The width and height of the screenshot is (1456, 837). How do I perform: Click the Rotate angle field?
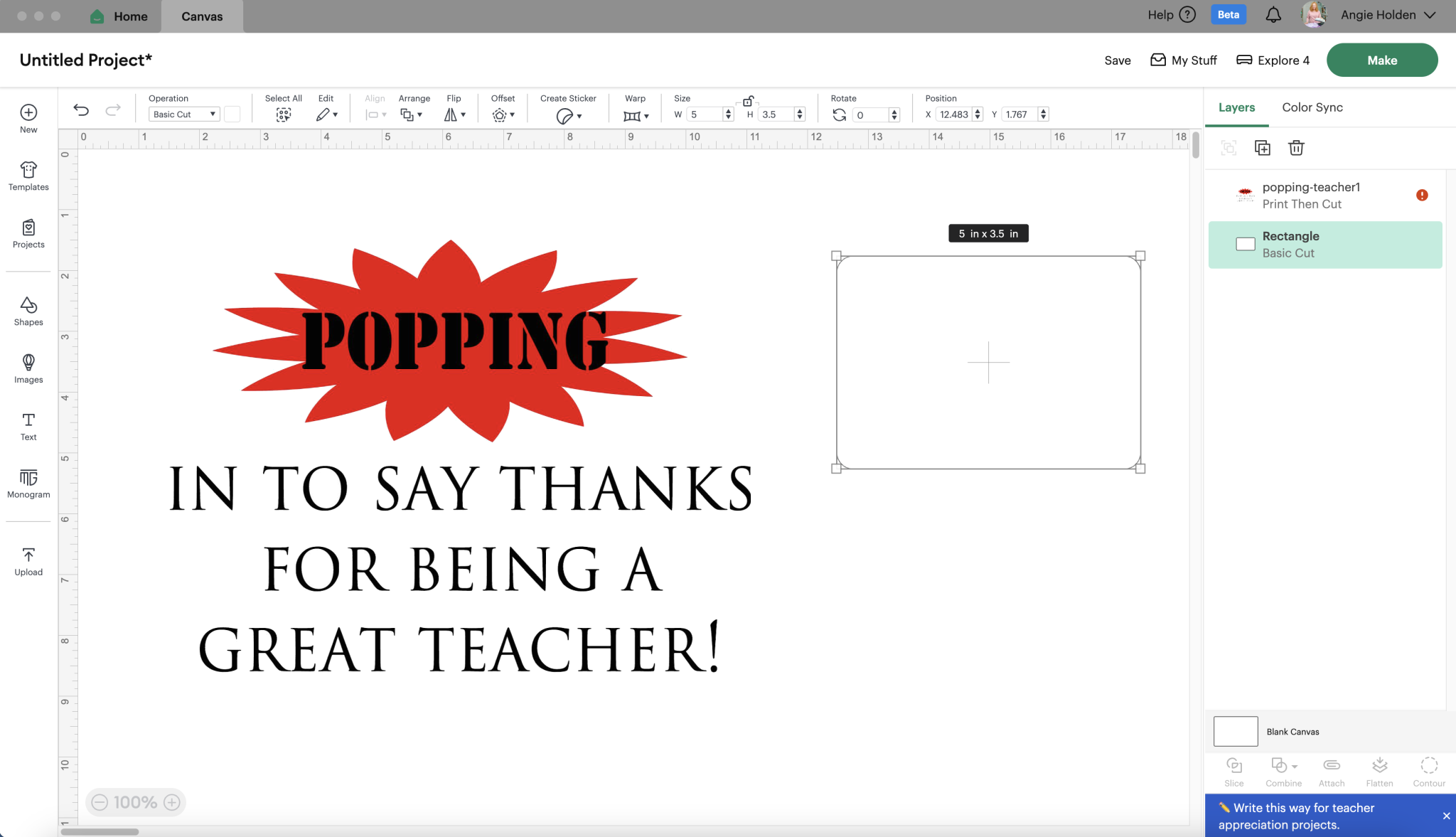point(870,114)
